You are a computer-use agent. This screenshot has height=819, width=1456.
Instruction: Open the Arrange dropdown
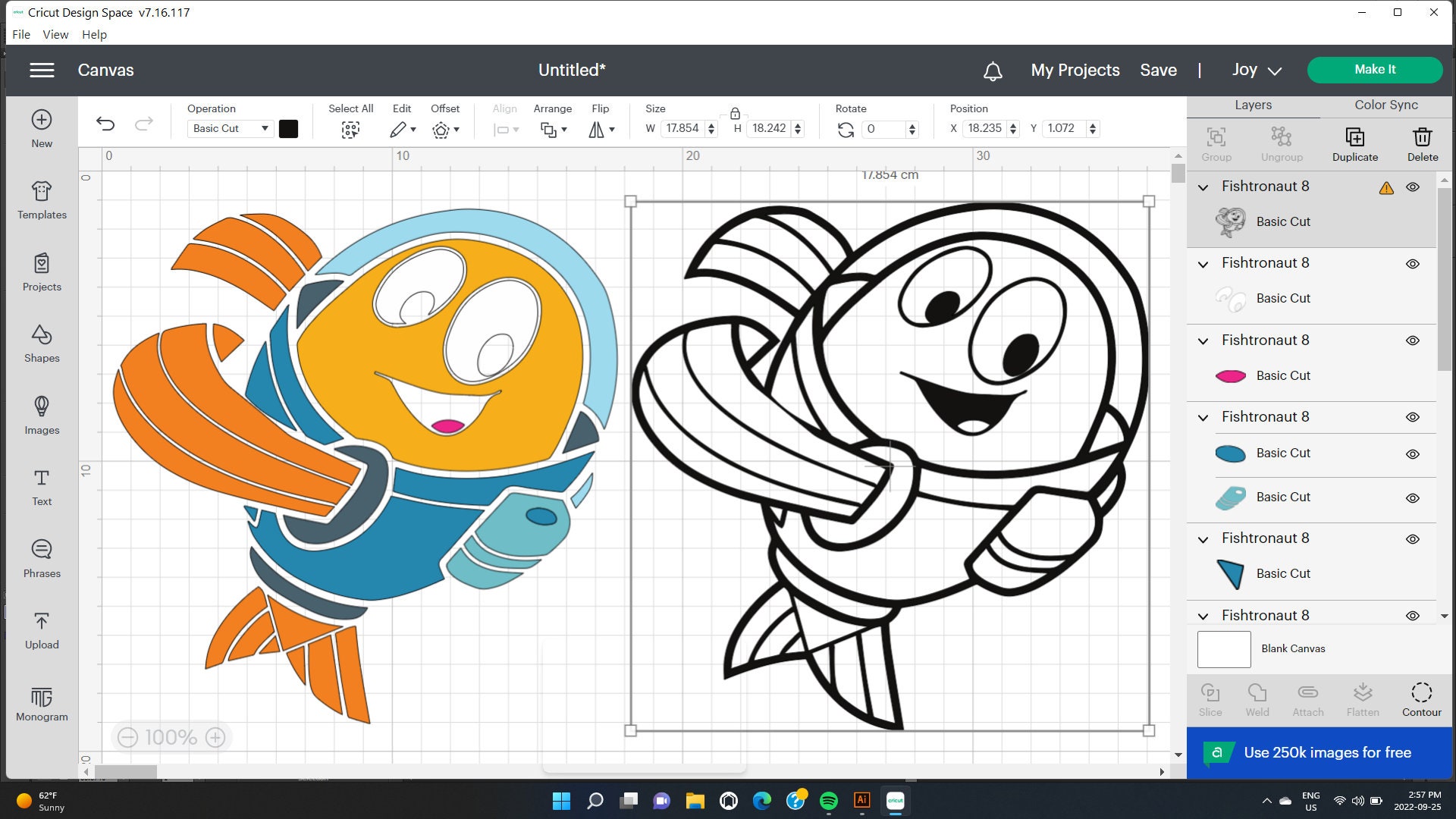[553, 129]
